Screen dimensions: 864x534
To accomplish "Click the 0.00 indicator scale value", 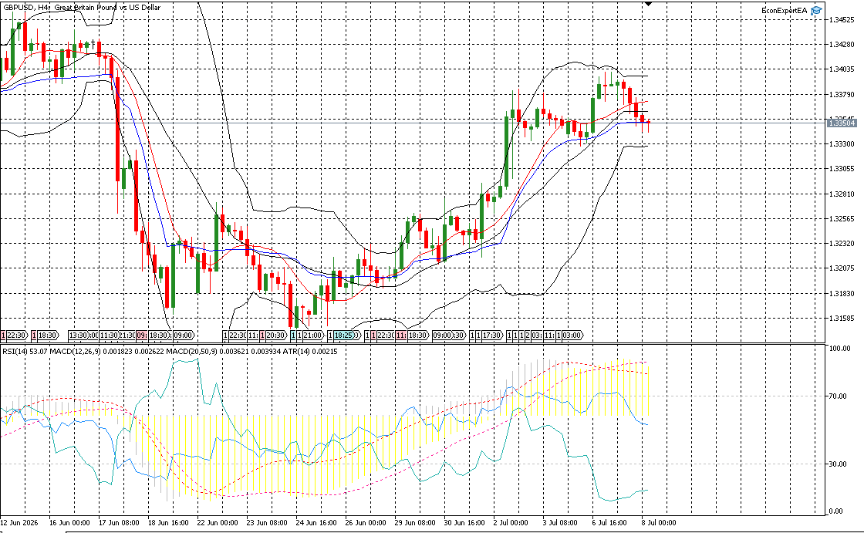I will click(x=836, y=511).
